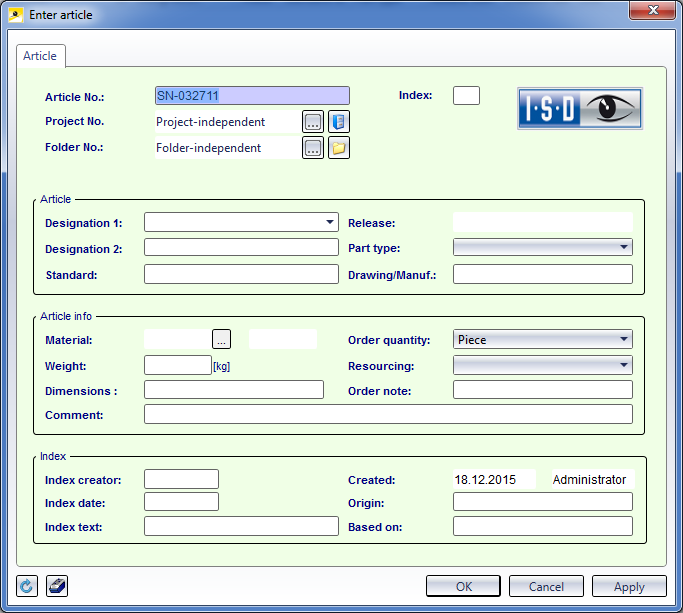Screen dimensions: 683x613
Task: Click the refresh arrow icon at bottom left
Action: [x=27, y=586]
